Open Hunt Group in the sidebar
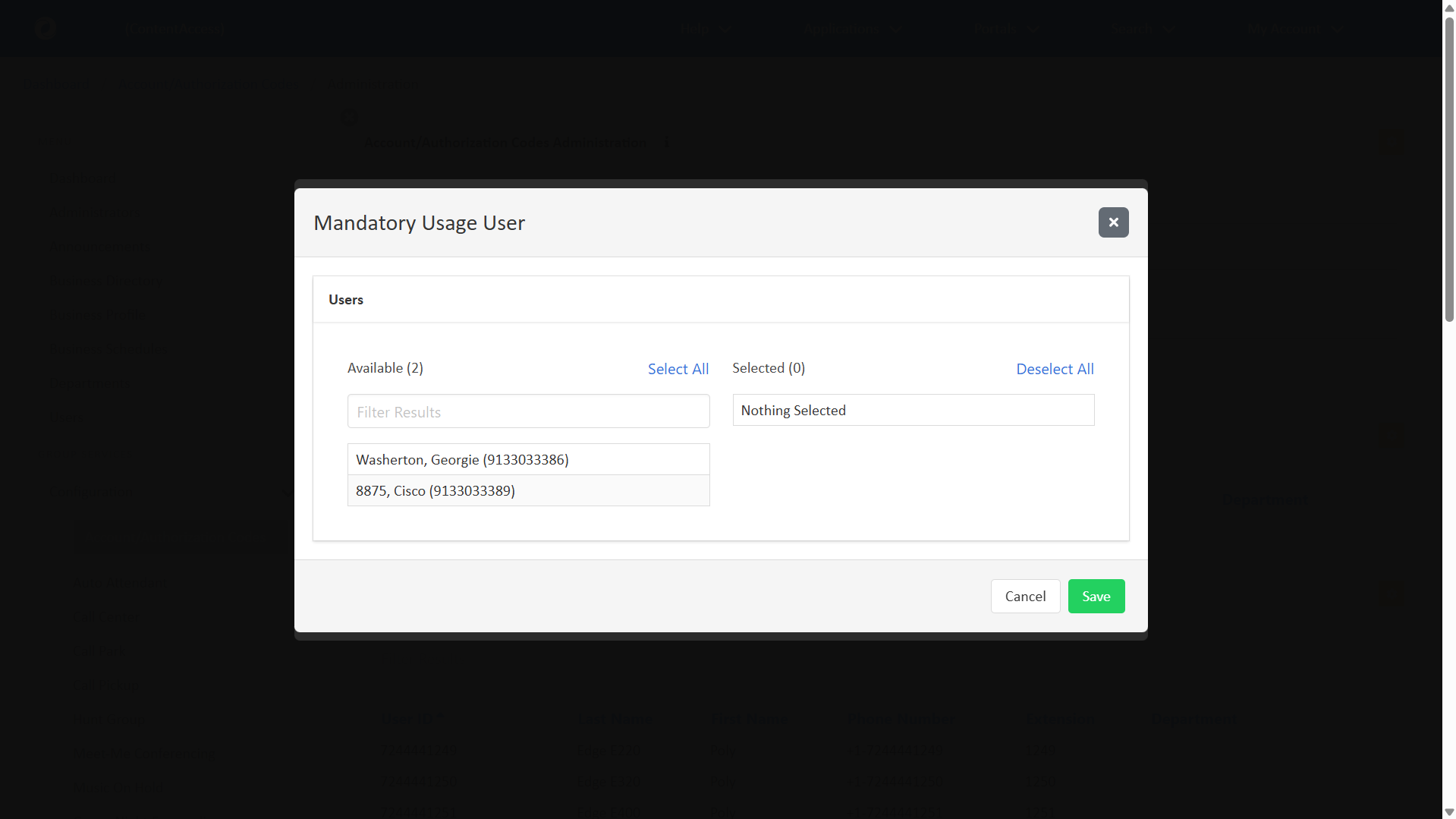The height and width of the screenshot is (819, 1456). (x=109, y=720)
